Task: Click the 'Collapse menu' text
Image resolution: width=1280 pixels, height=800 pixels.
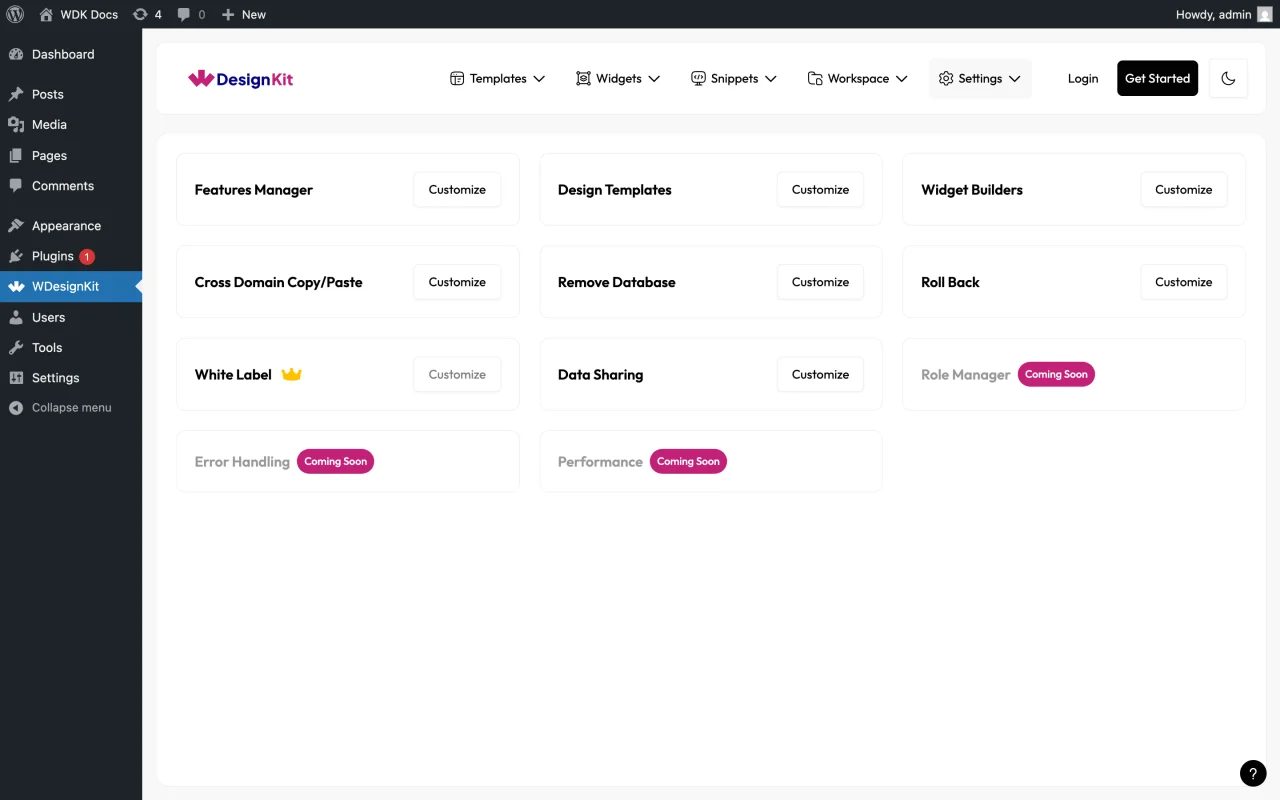Action: (x=72, y=407)
